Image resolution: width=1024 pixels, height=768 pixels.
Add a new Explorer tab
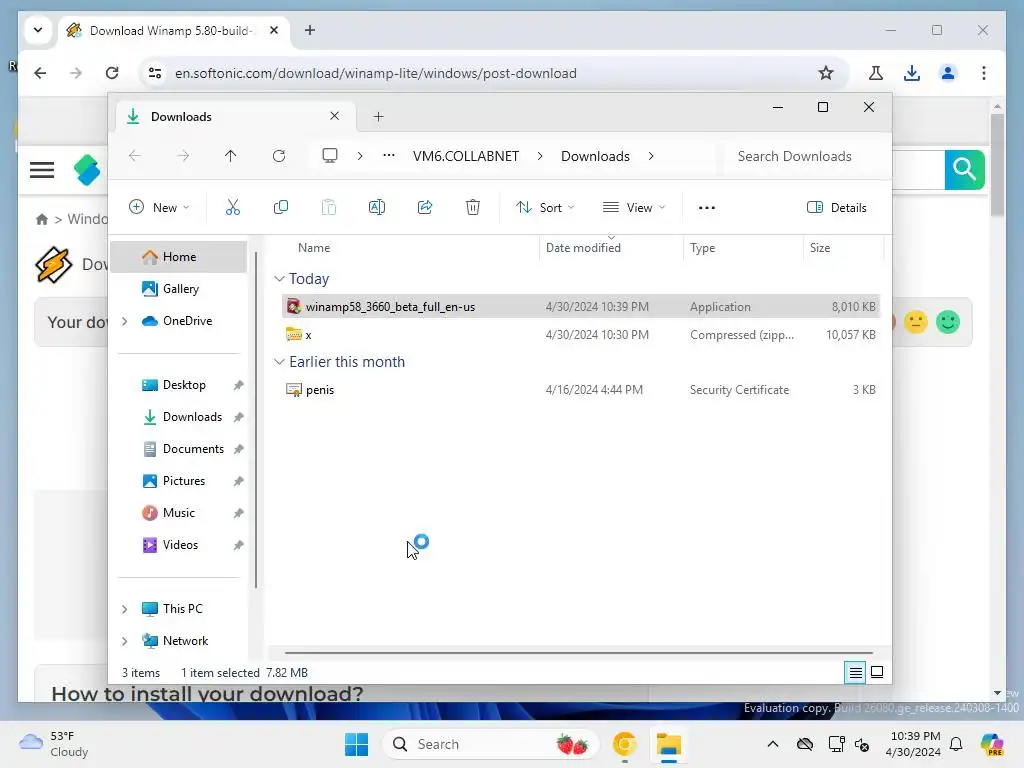378,117
